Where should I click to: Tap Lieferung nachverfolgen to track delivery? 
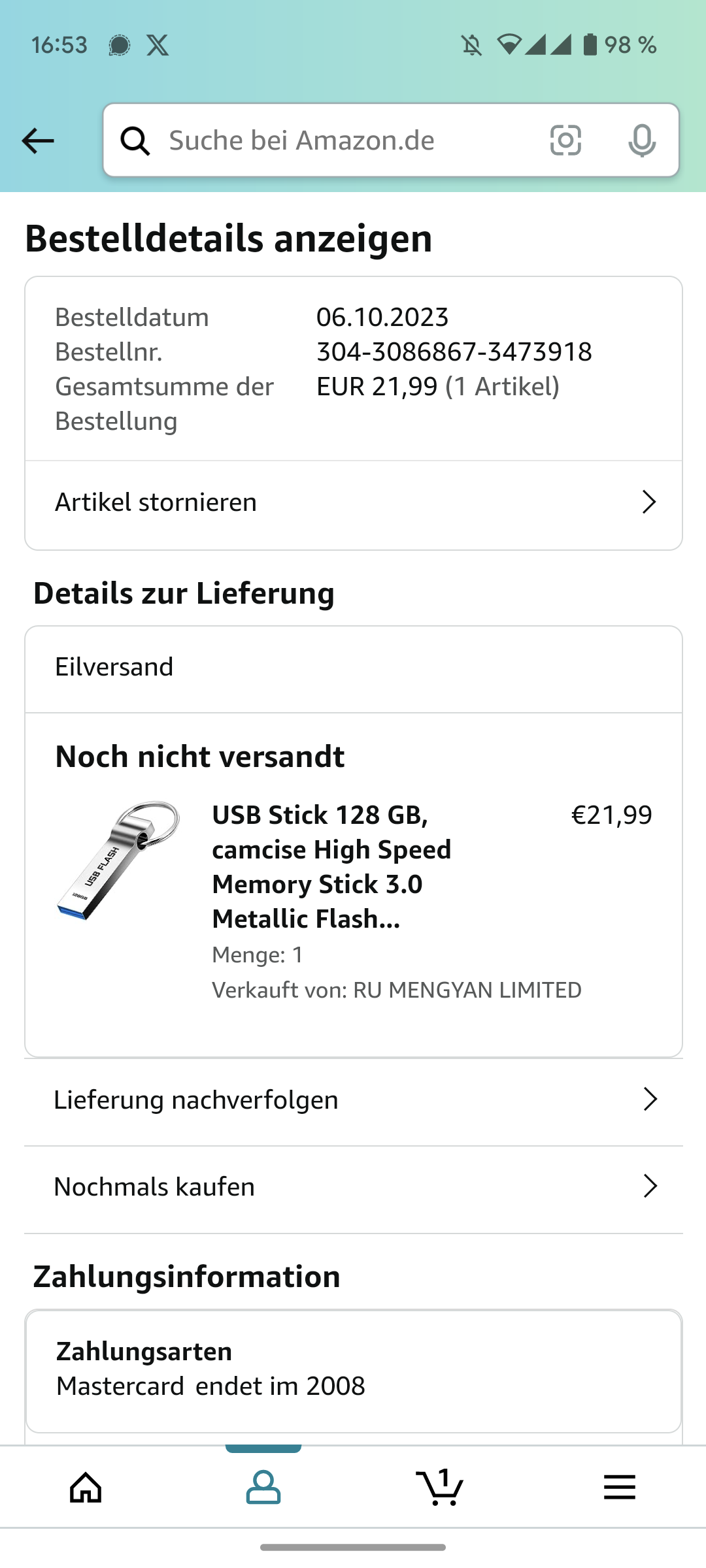[196, 1100]
